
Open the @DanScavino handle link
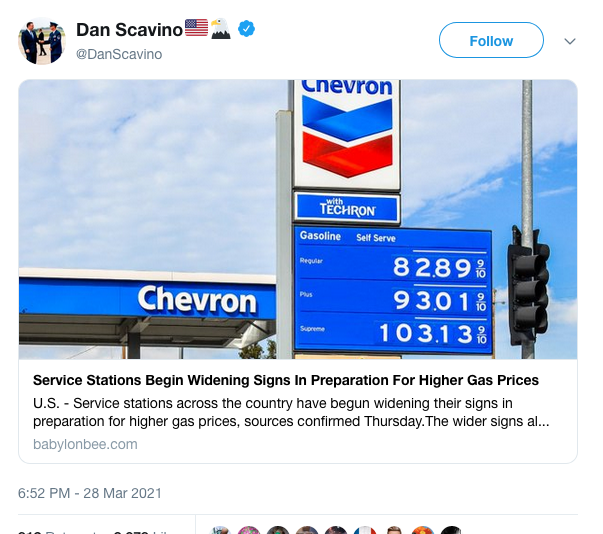click(119, 54)
